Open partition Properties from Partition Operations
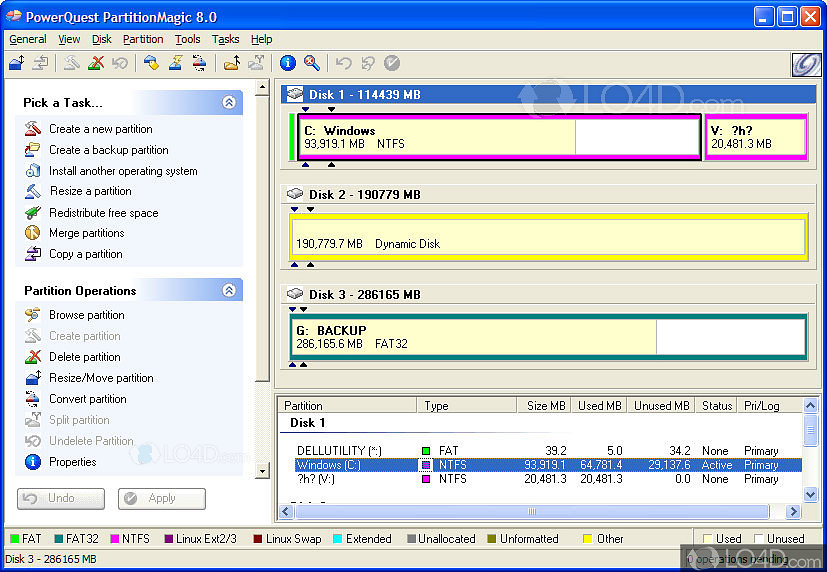Viewport: 827px width, 572px height. click(73, 462)
